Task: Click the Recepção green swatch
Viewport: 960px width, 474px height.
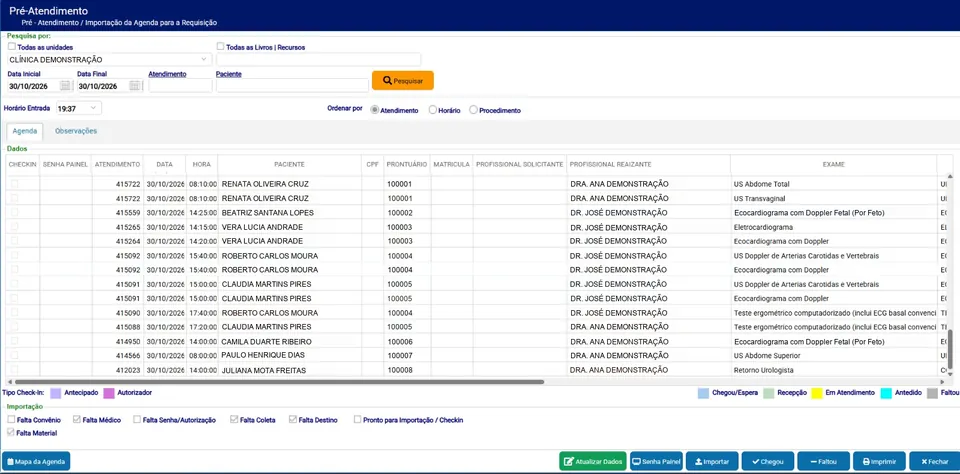Action: click(768, 393)
